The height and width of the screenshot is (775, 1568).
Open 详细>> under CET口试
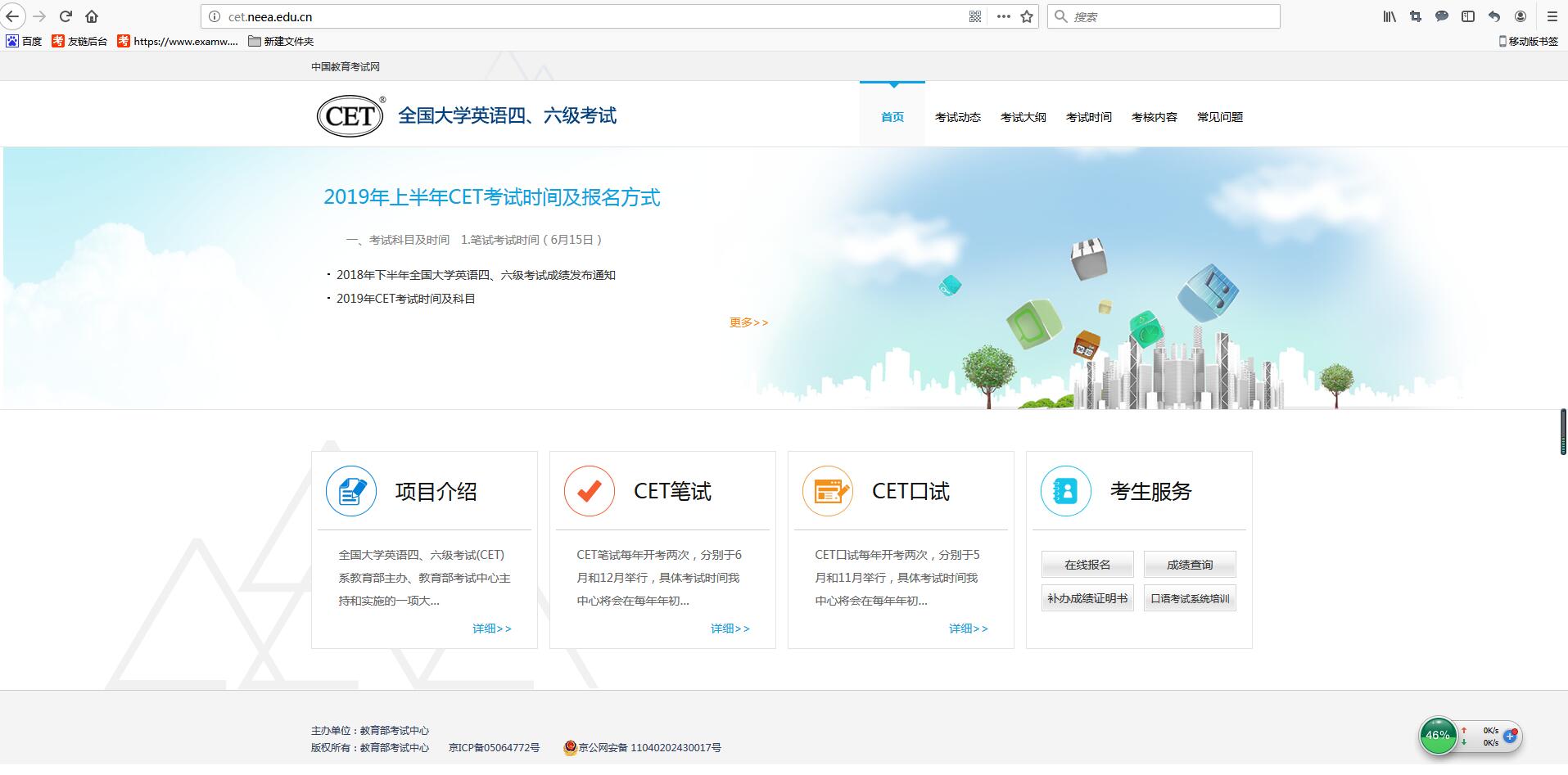coord(969,629)
